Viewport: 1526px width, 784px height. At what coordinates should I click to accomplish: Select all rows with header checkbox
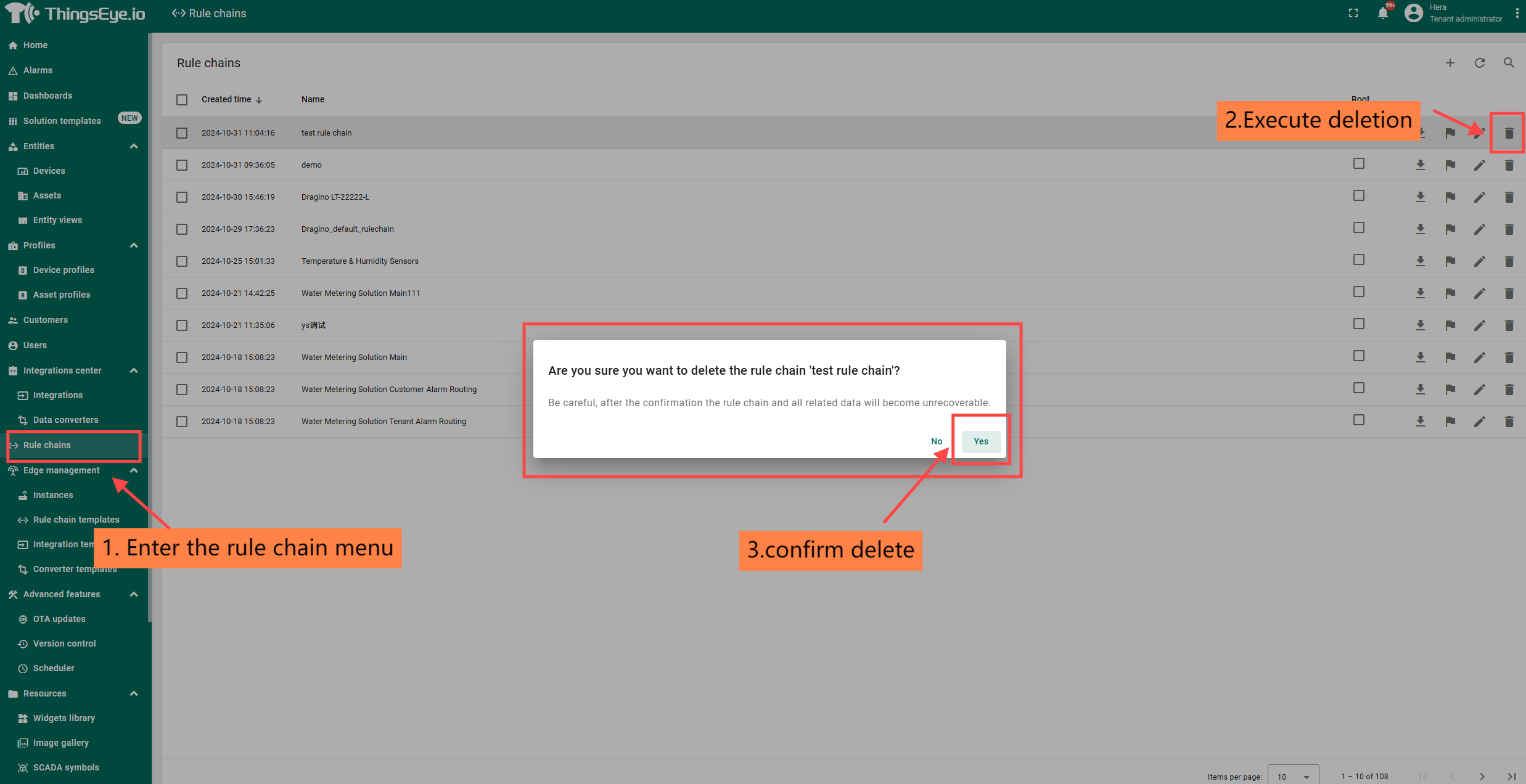point(182,100)
